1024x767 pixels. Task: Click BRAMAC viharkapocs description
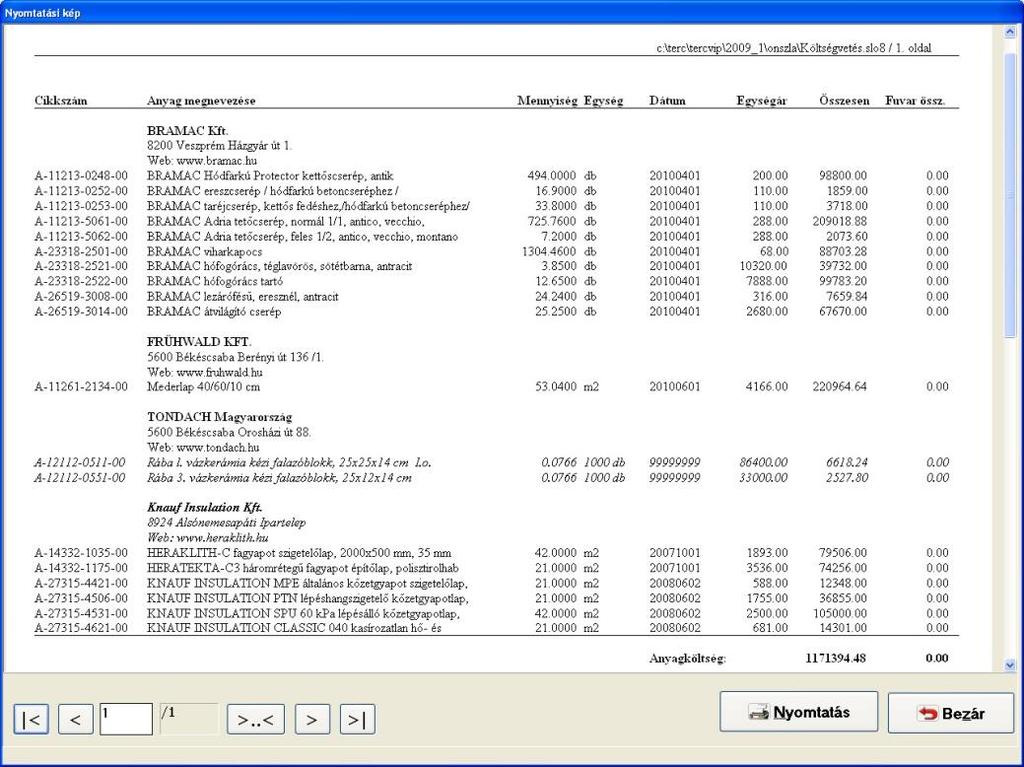(204, 252)
